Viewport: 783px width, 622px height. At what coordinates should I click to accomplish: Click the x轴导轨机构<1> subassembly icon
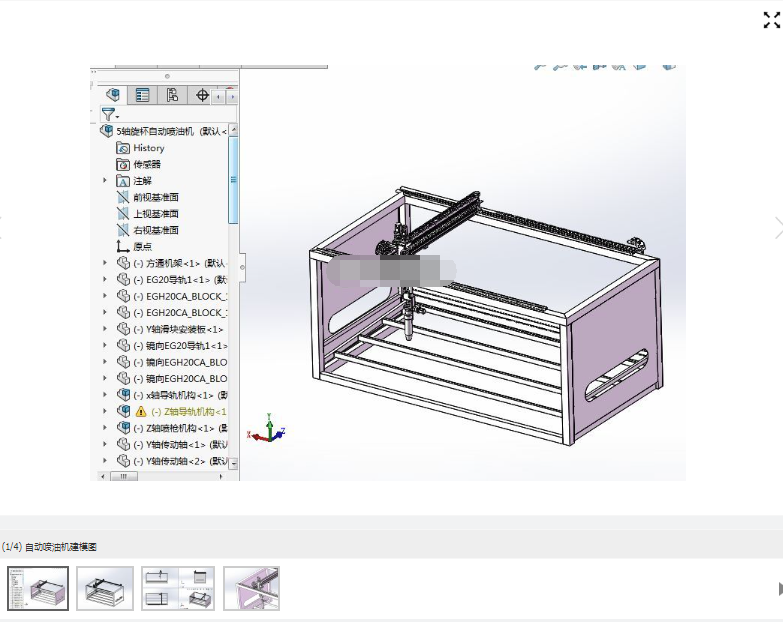click(123, 395)
